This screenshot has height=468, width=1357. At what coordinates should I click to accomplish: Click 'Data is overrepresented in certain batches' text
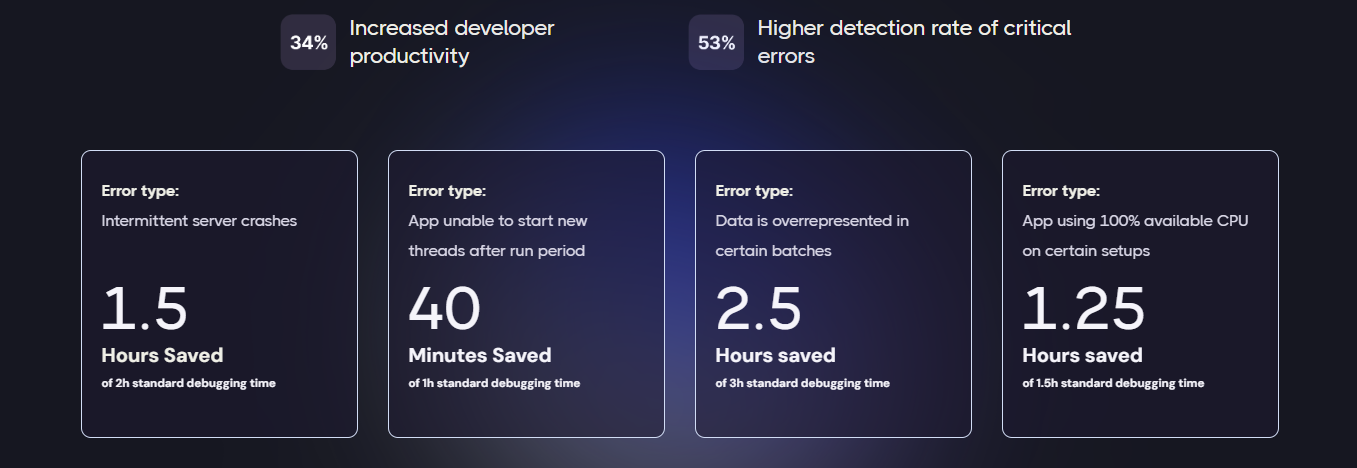pos(811,236)
